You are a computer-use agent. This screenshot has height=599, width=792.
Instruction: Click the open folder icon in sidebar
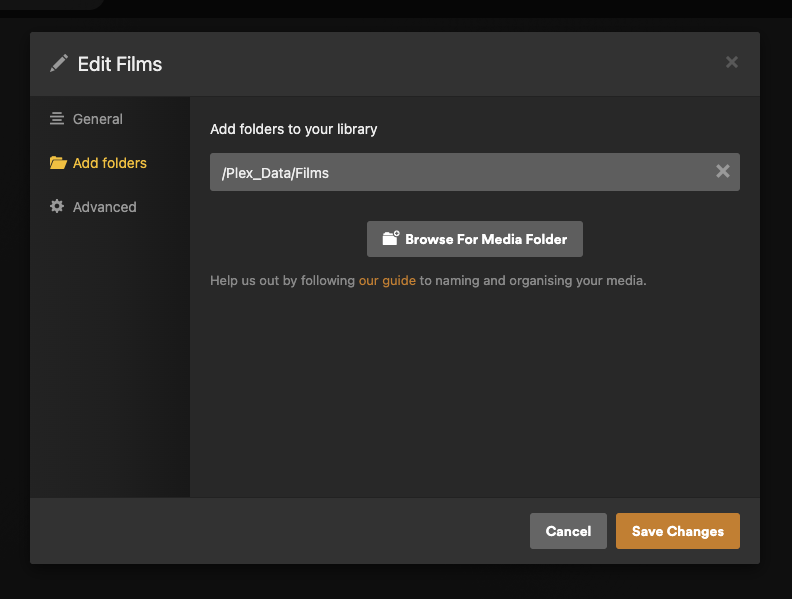pyautogui.click(x=58, y=163)
